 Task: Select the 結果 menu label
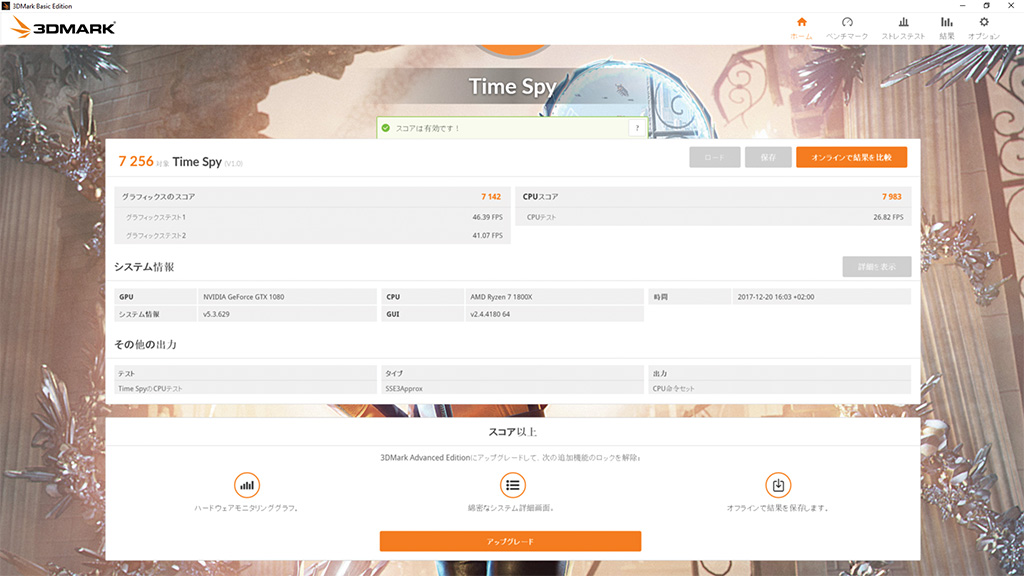[x=946, y=37]
